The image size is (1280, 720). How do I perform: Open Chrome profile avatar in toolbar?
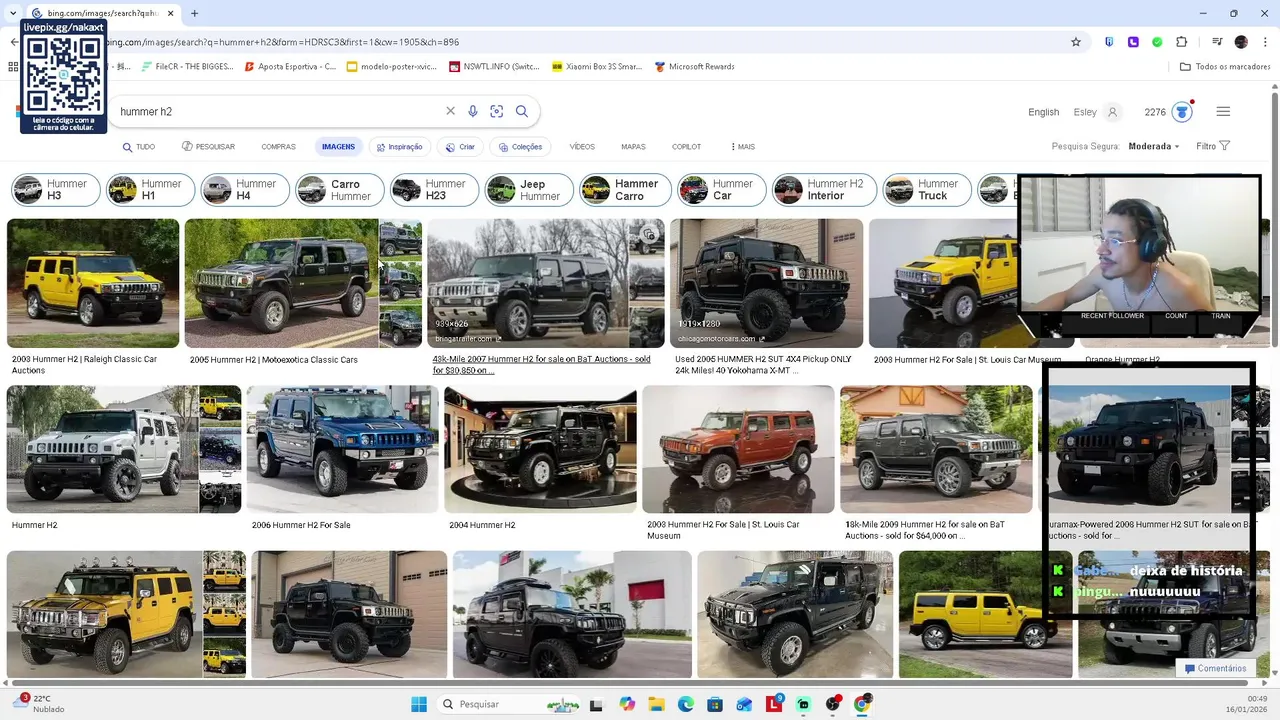click(x=1241, y=42)
